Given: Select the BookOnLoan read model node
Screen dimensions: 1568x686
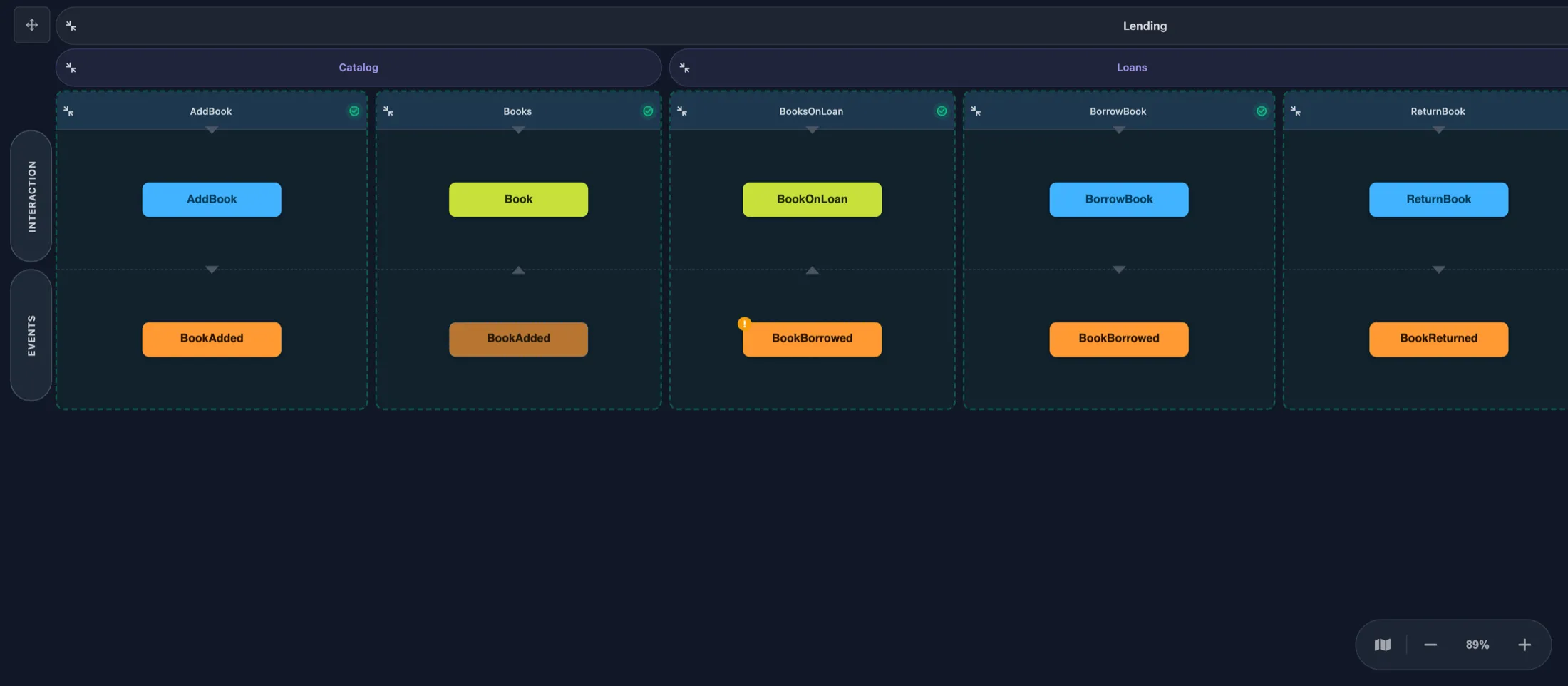Looking at the screenshot, I should click(812, 200).
